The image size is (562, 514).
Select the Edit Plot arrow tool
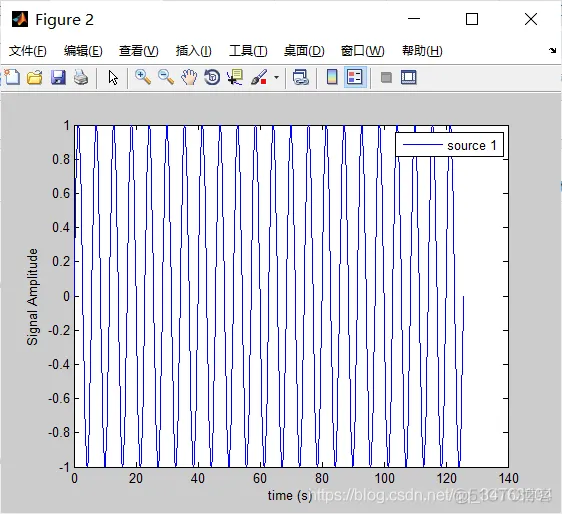pyautogui.click(x=113, y=77)
